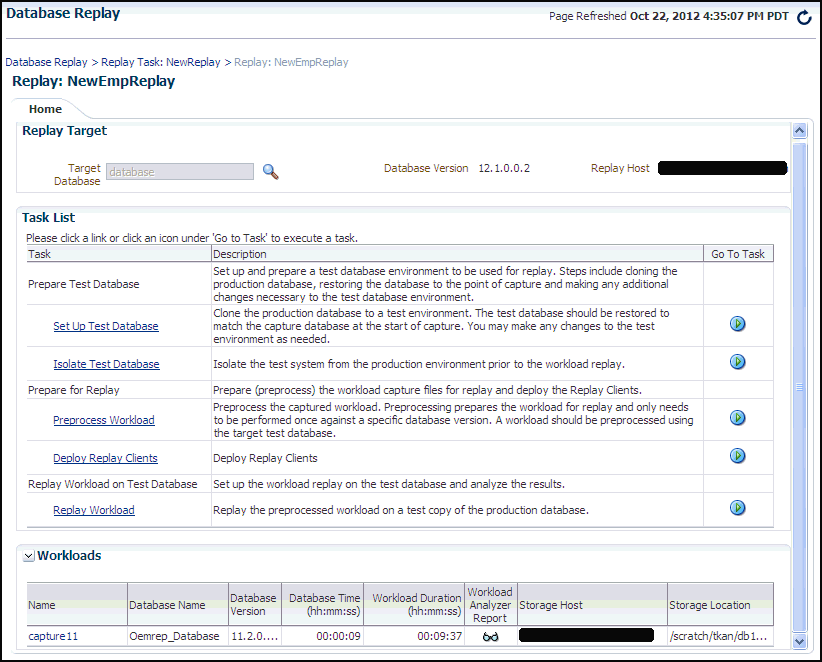Screen dimensions: 822x662
Task: Click inside the Target Database input field
Action: [x=178, y=171]
